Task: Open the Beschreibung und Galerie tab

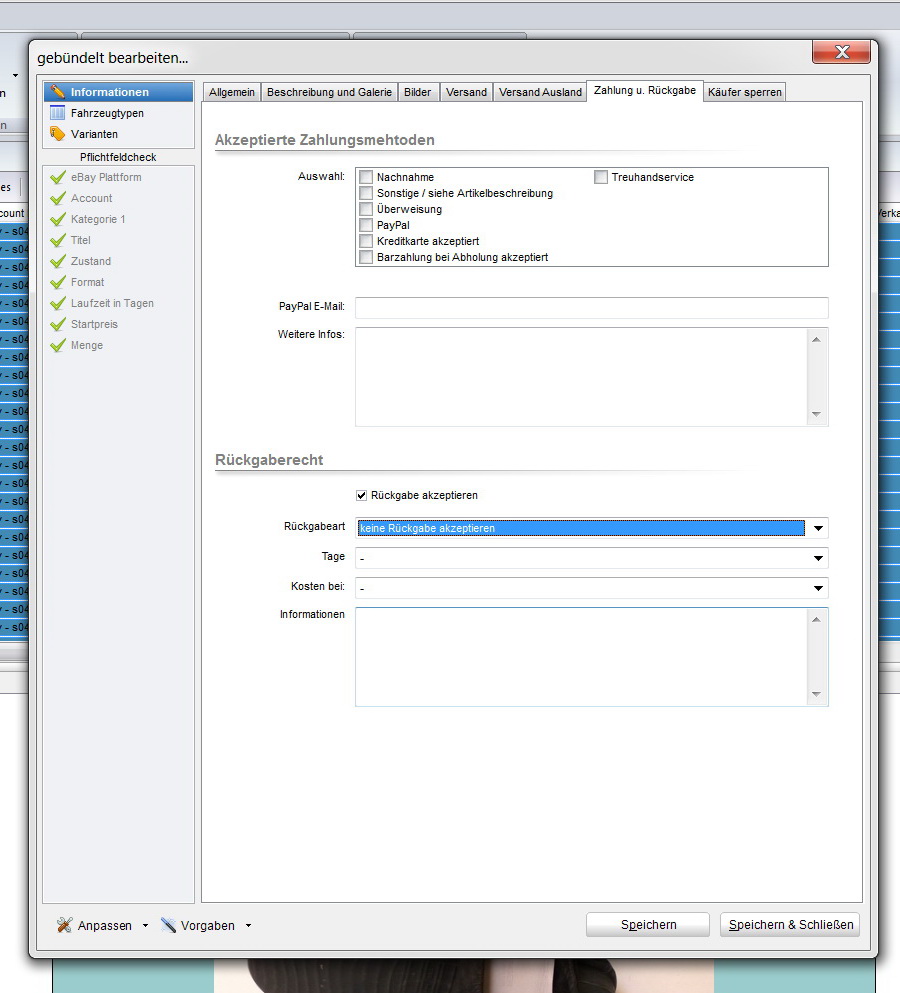Action: coord(328,92)
